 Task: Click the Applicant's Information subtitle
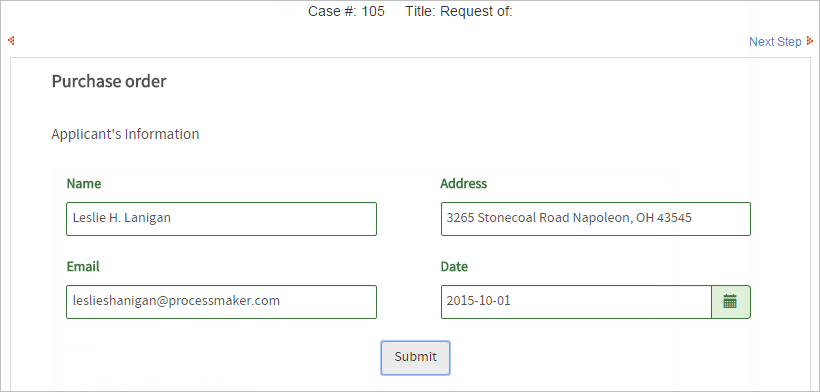pos(125,134)
